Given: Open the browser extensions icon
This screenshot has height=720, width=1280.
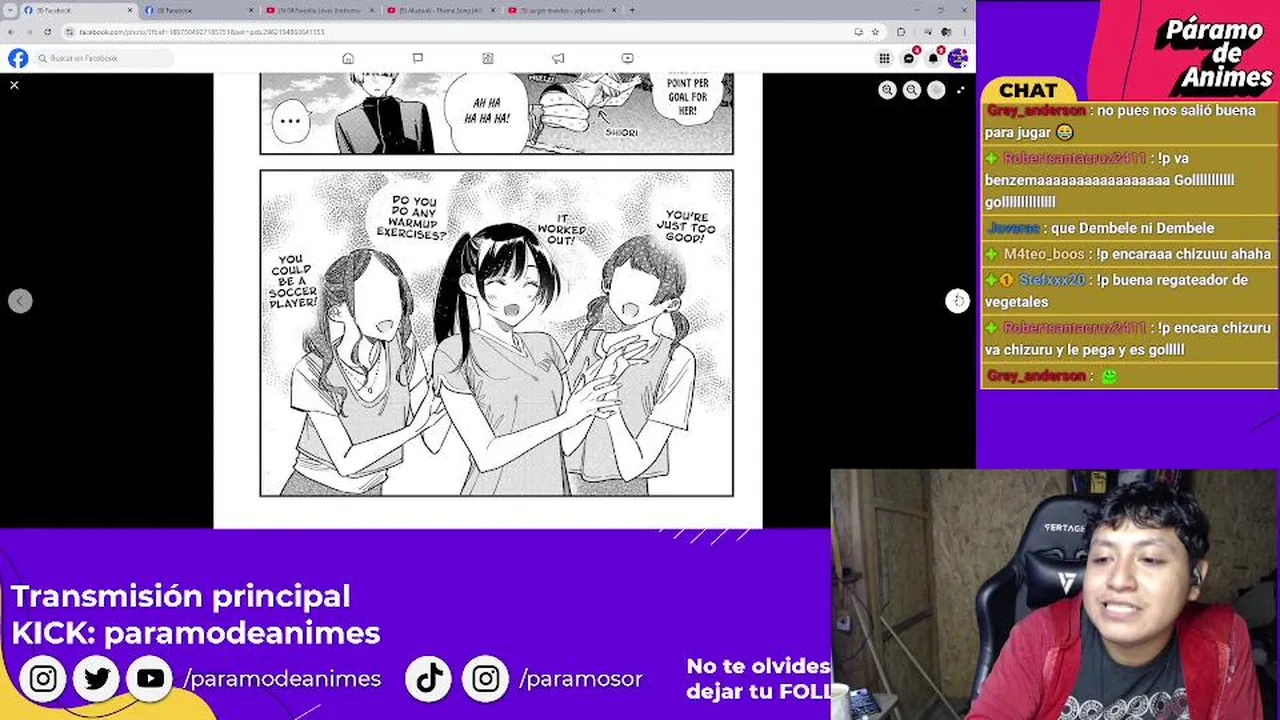Looking at the screenshot, I should (901, 32).
